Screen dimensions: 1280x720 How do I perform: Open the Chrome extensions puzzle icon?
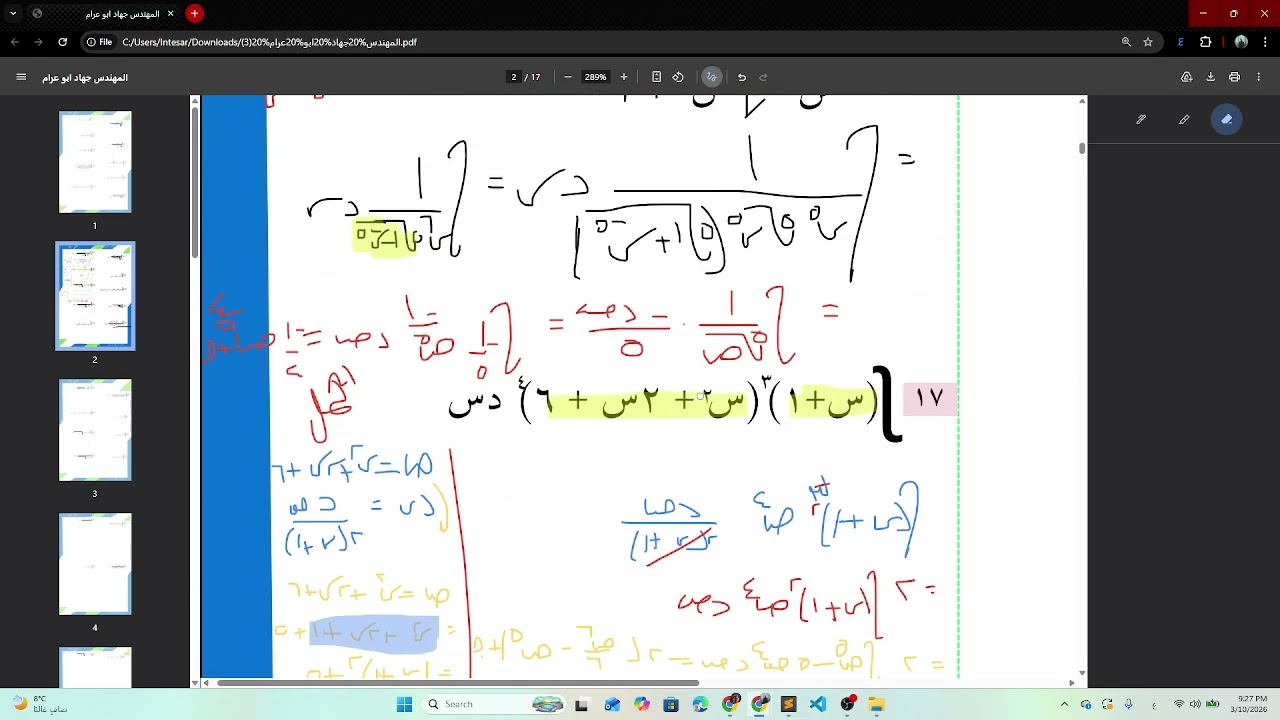pyautogui.click(x=1205, y=42)
